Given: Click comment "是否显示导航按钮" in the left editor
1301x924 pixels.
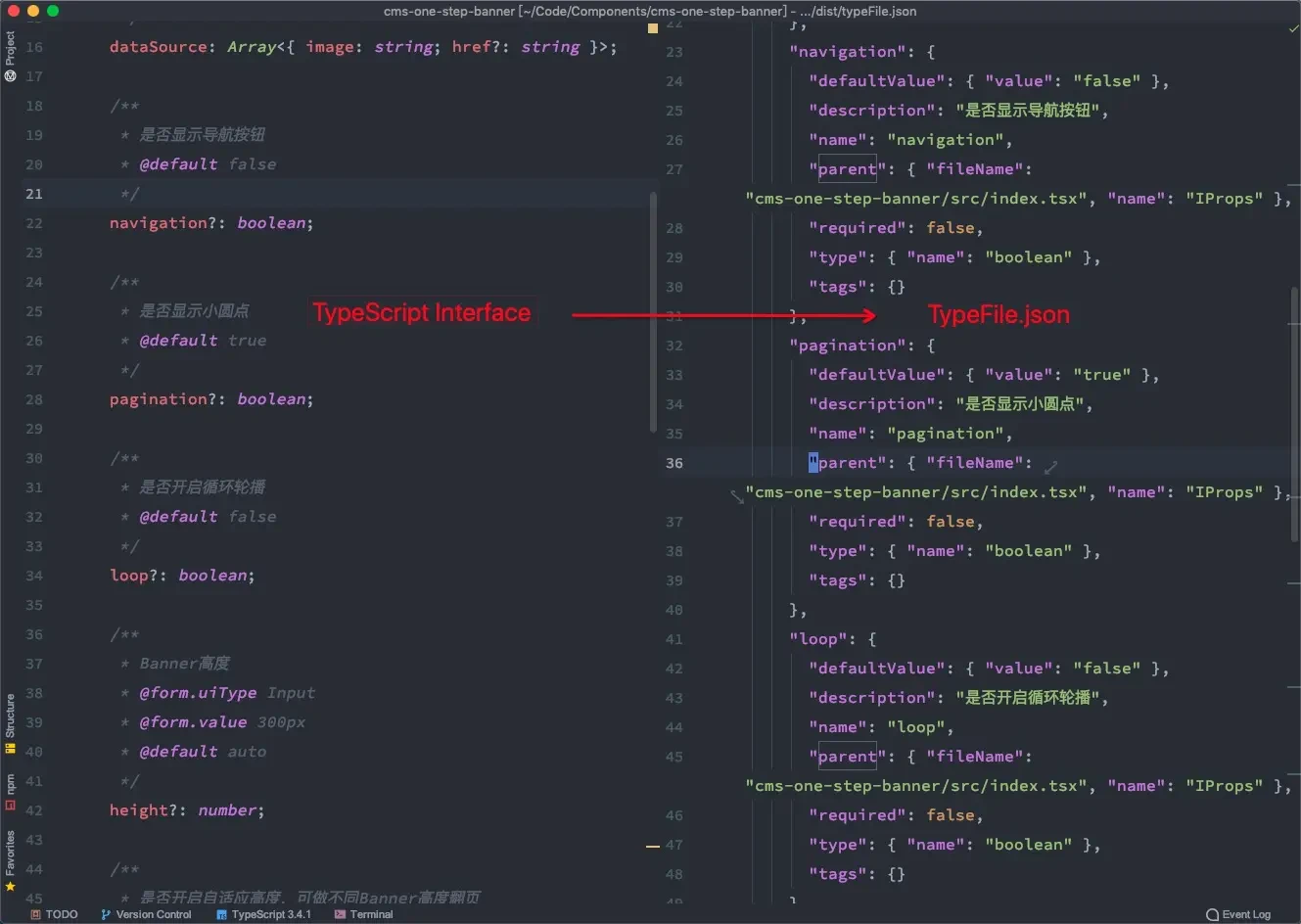Looking at the screenshot, I should tap(202, 135).
